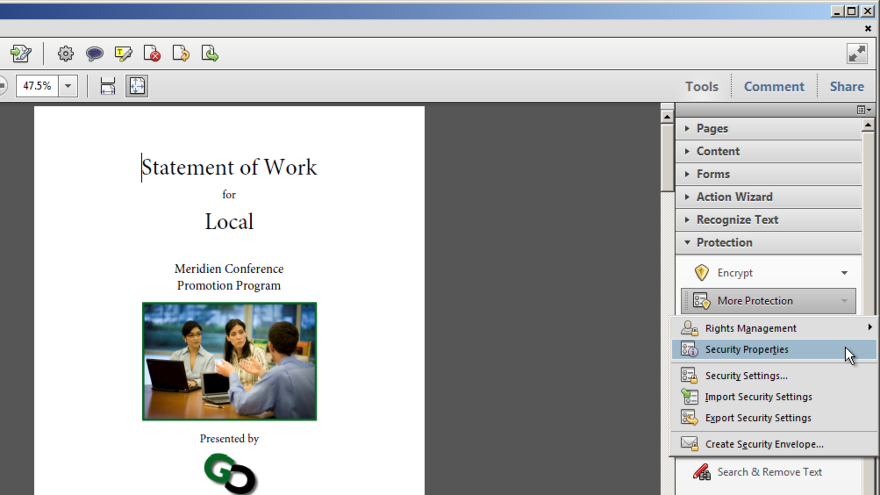This screenshot has width=880, height=495.
Task: Open the gear settings toolbar icon
Action: pos(66,54)
